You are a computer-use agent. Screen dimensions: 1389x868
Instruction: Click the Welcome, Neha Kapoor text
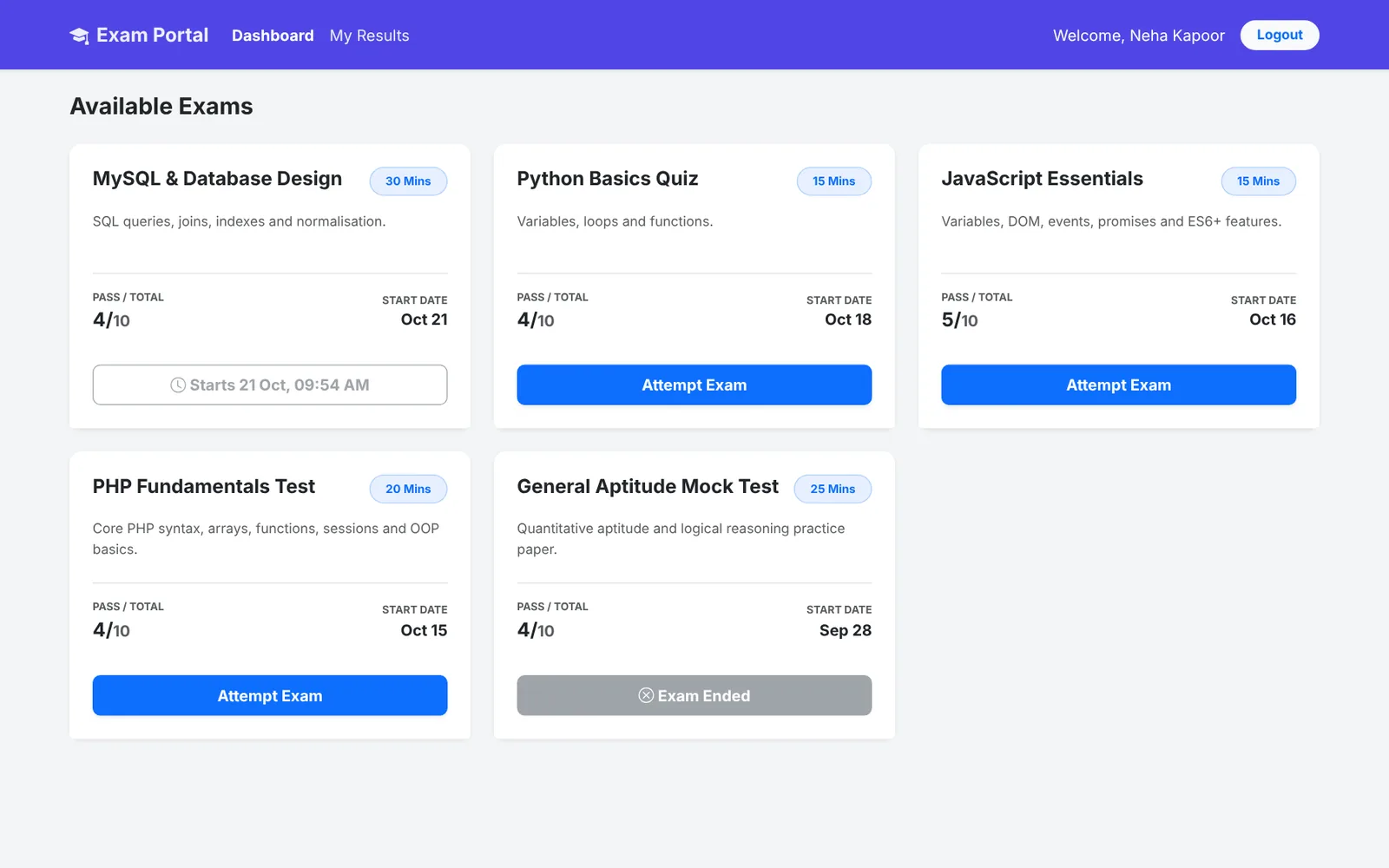(x=1139, y=36)
